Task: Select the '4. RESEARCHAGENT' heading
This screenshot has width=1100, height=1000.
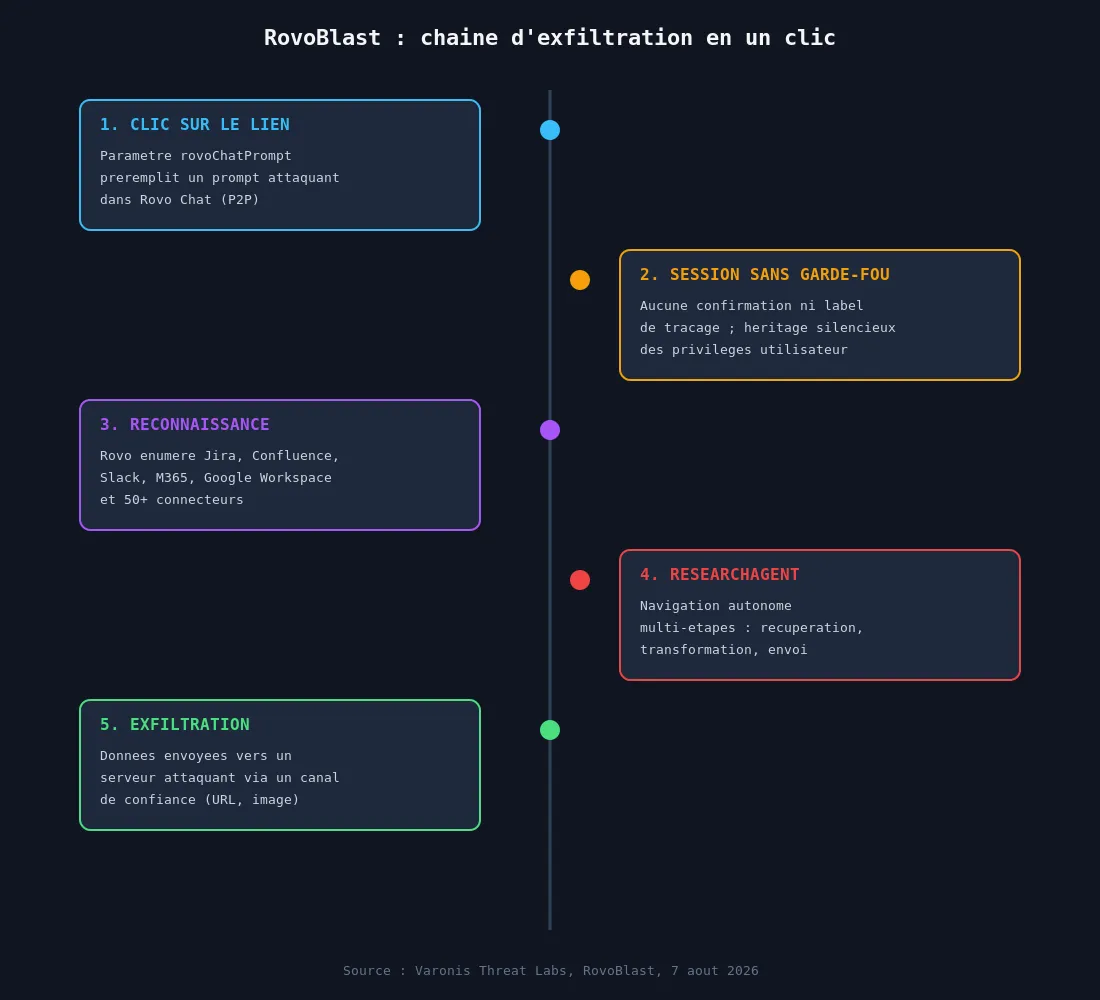Action: (719, 575)
